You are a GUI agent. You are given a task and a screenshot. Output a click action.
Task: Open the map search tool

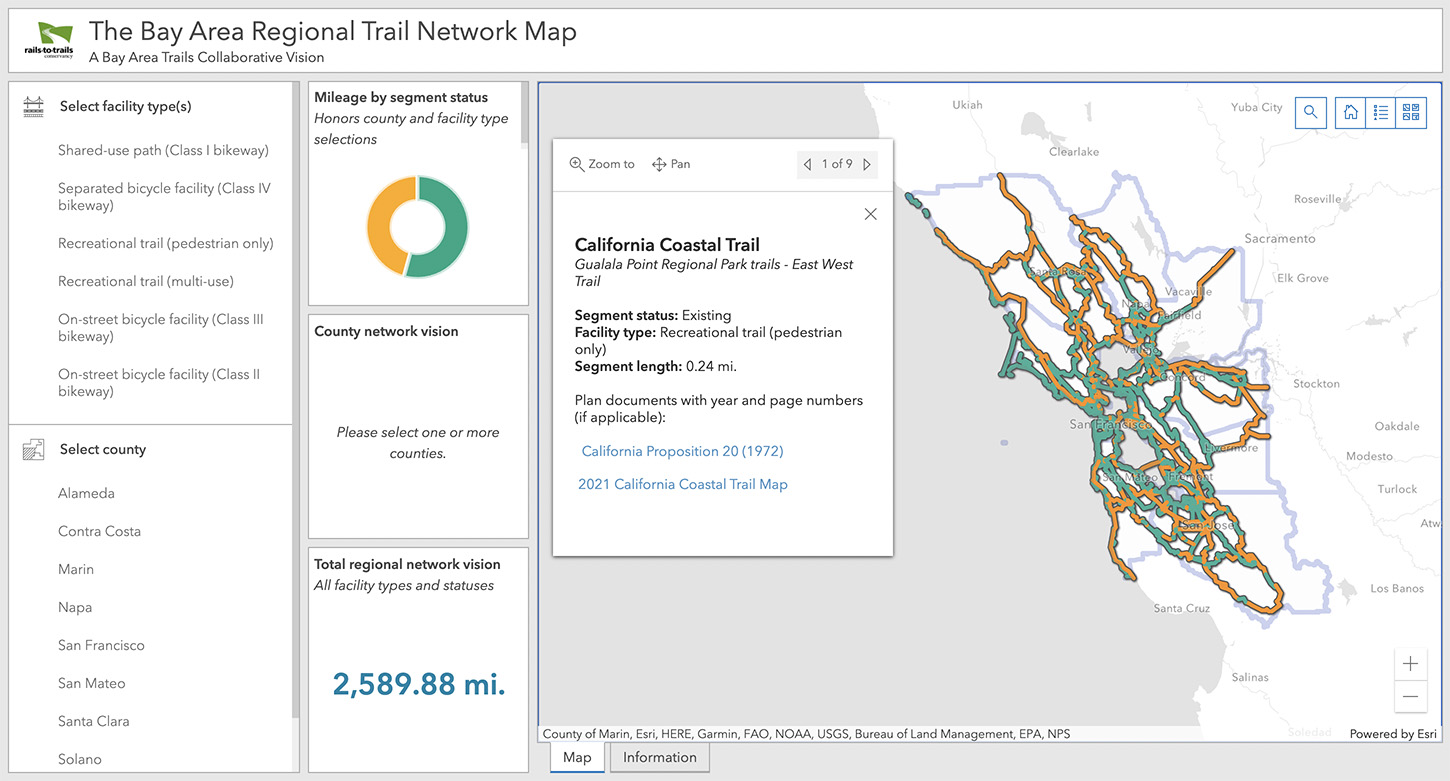tap(1310, 112)
